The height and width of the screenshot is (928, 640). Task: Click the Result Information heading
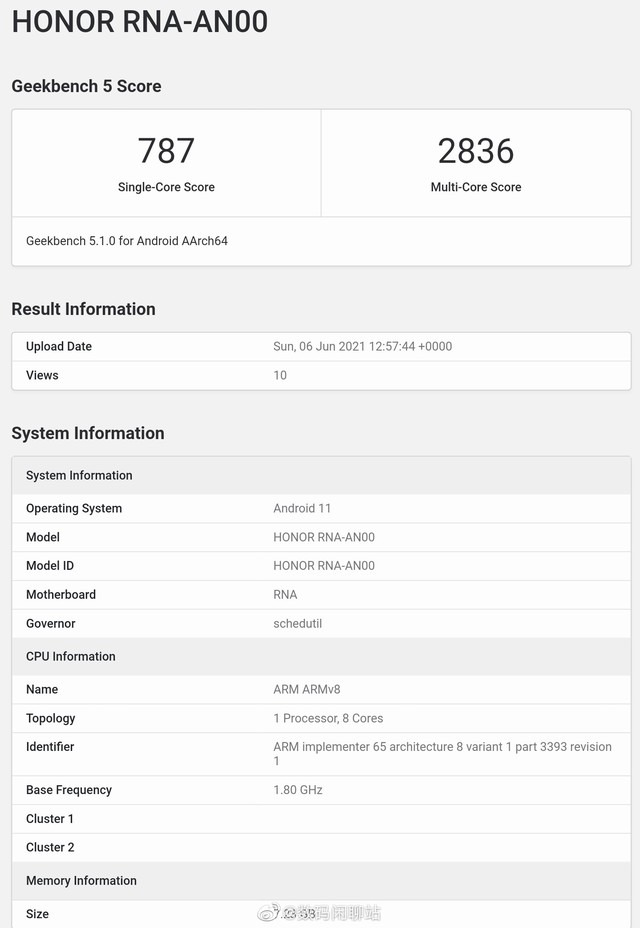(83, 309)
